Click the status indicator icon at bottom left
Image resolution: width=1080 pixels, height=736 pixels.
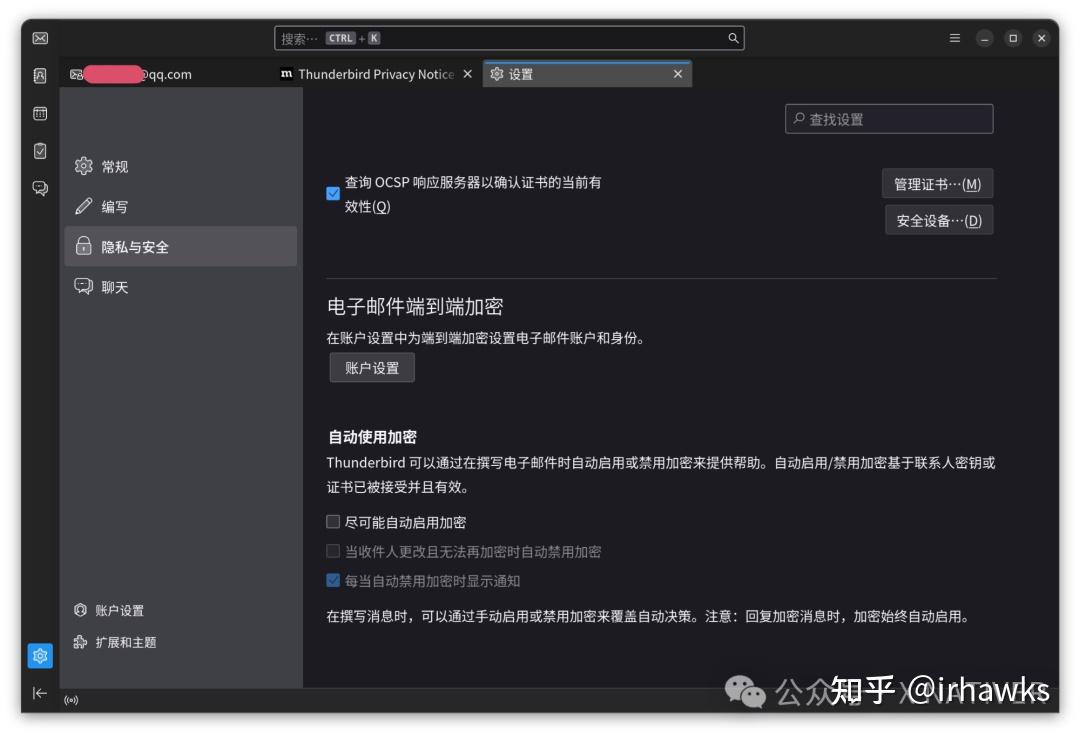click(70, 700)
